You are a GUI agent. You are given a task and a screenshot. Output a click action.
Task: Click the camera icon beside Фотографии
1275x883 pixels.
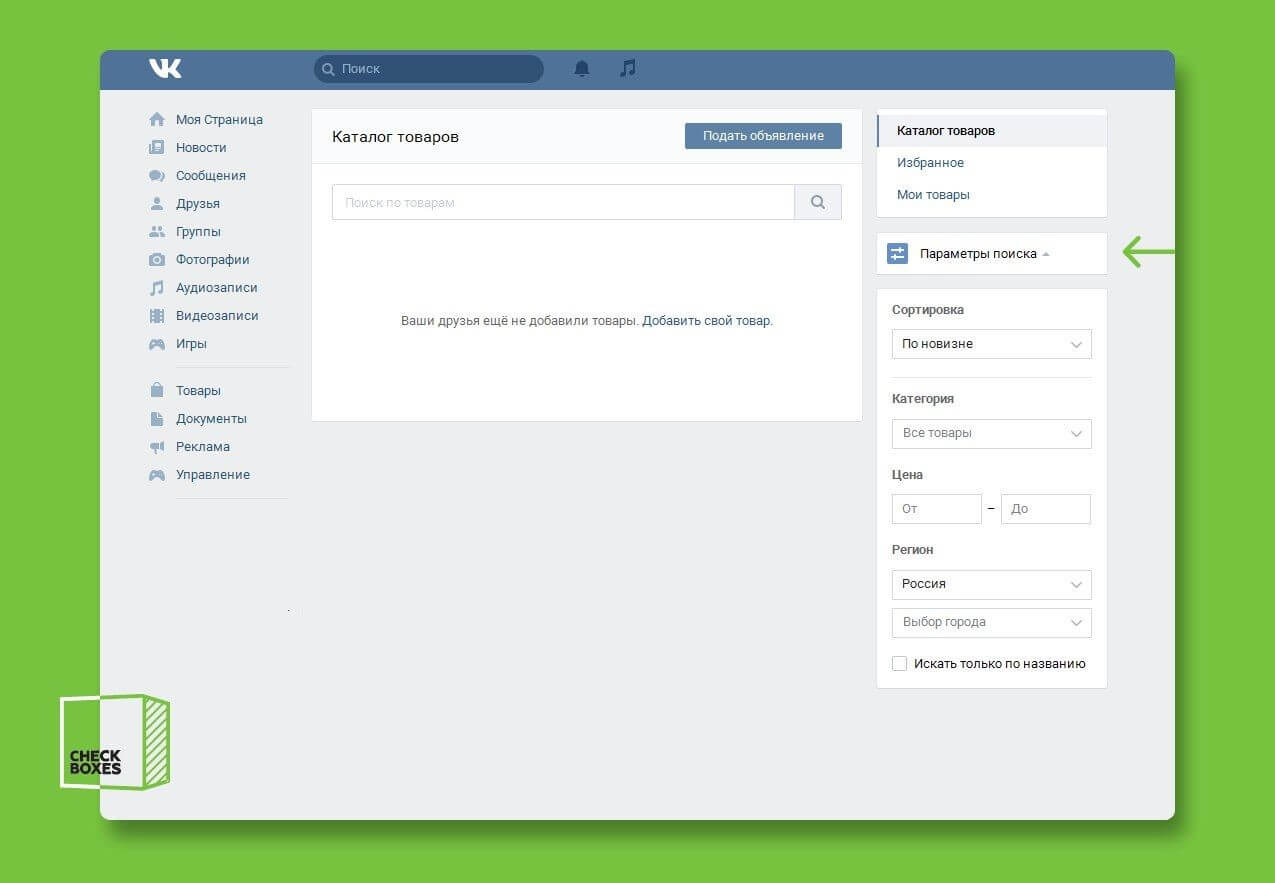[x=157, y=260]
